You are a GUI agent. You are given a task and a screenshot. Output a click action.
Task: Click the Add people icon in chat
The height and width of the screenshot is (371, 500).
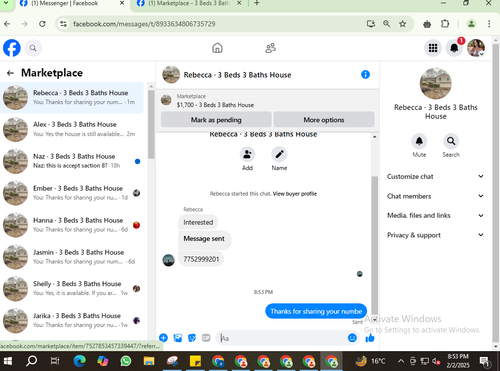(x=247, y=154)
